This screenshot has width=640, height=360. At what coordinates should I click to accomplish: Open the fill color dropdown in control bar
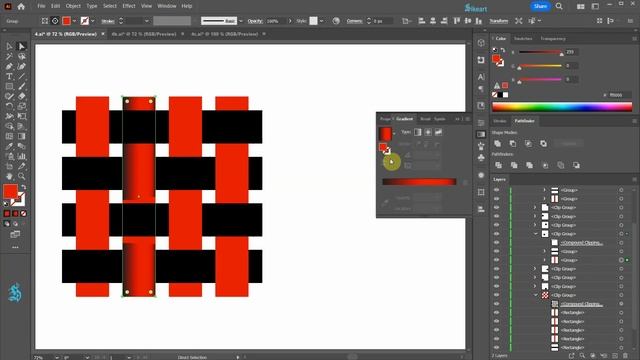(x=74, y=21)
